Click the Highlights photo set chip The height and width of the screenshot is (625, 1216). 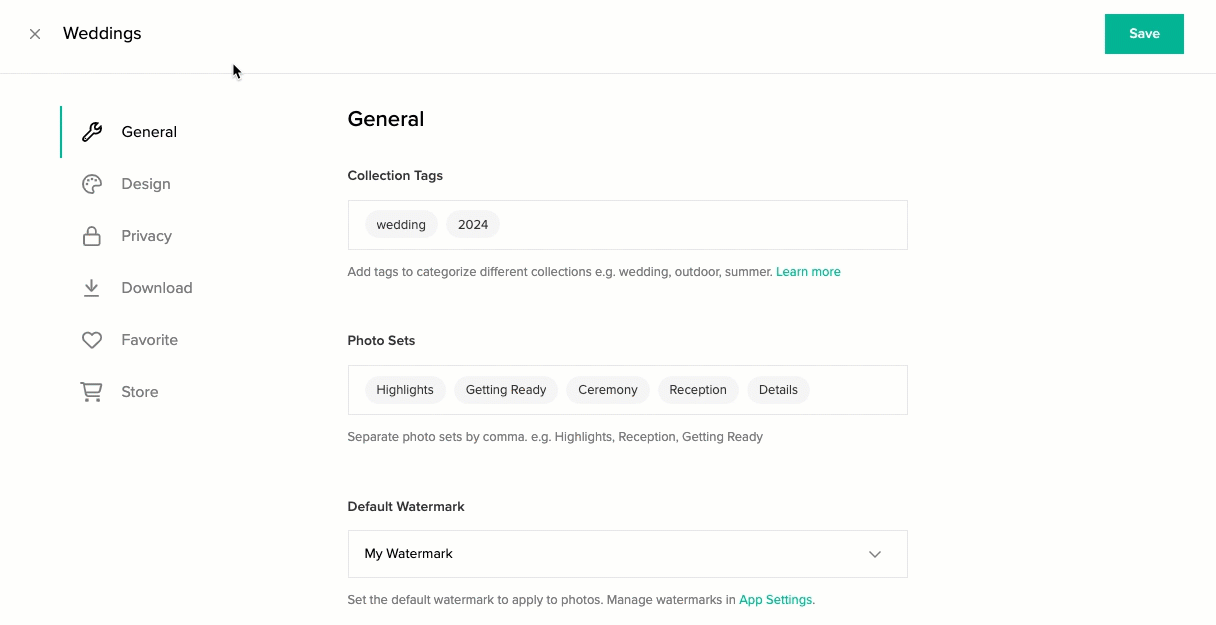pos(405,390)
